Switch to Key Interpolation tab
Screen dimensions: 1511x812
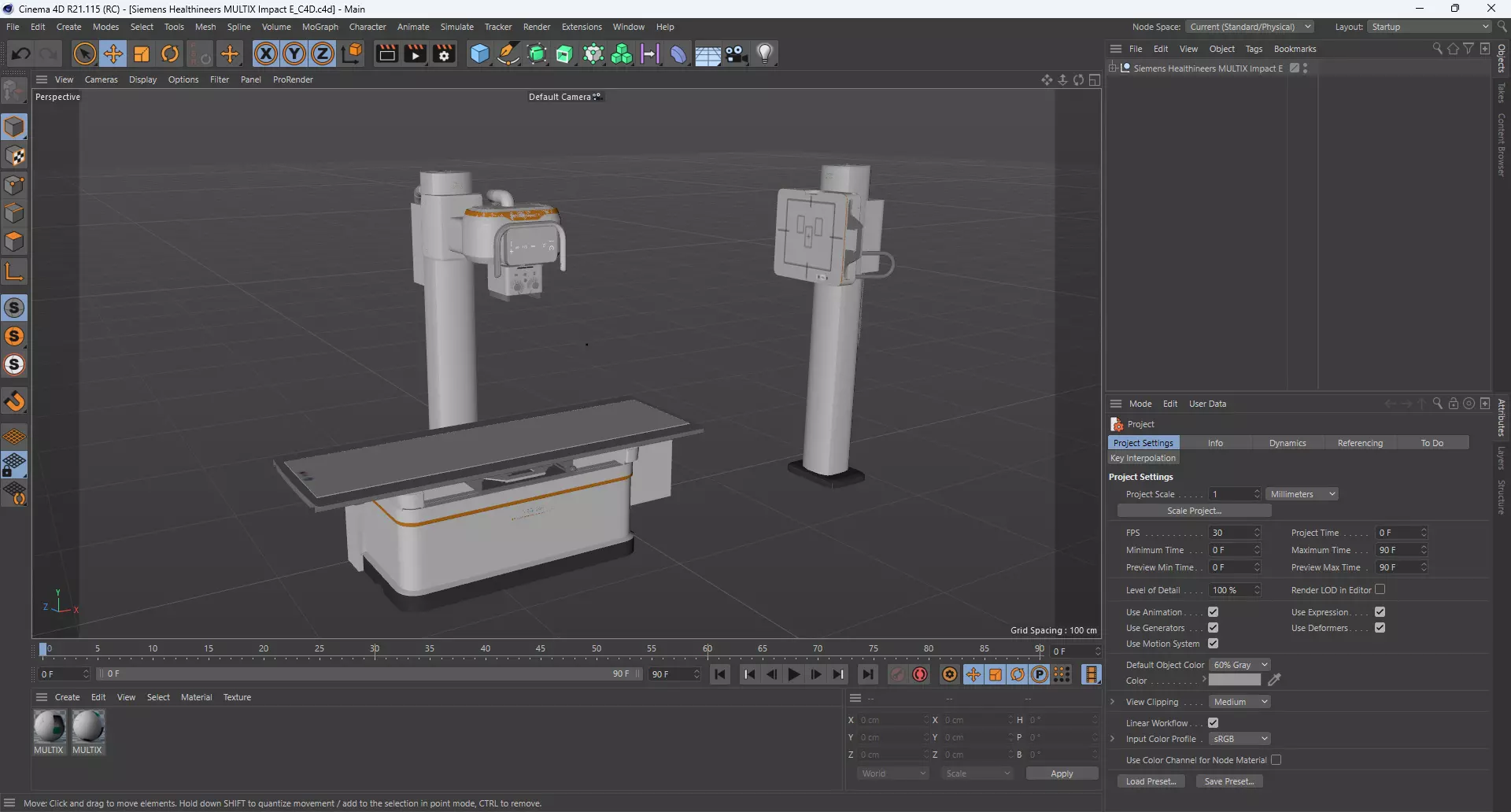click(x=1143, y=458)
